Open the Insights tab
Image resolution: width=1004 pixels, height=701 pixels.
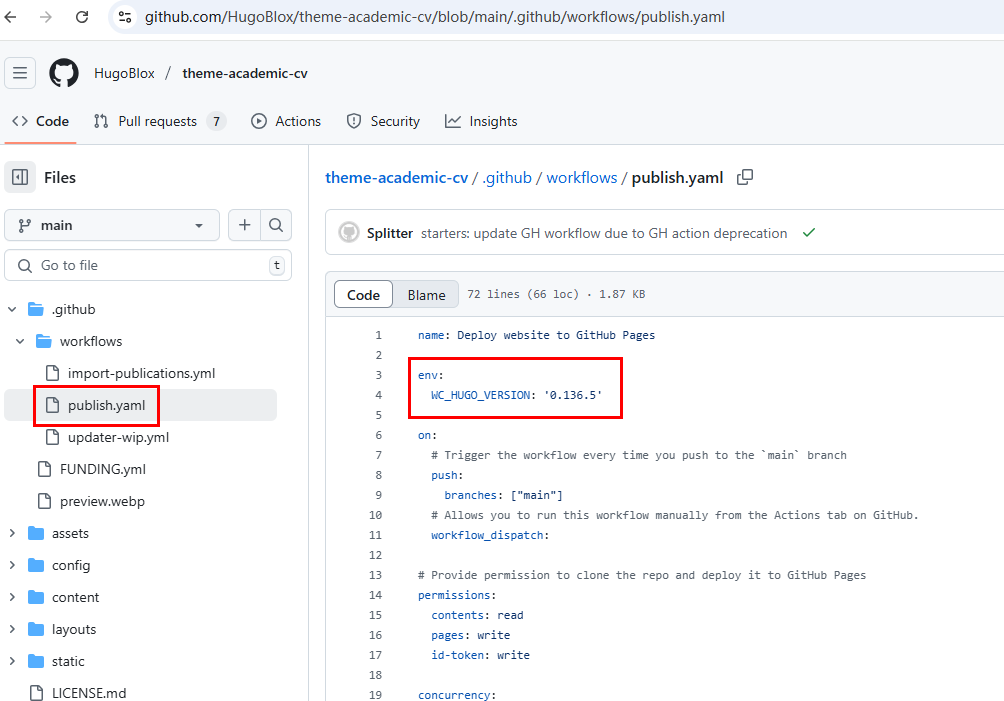[x=481, y=121]
